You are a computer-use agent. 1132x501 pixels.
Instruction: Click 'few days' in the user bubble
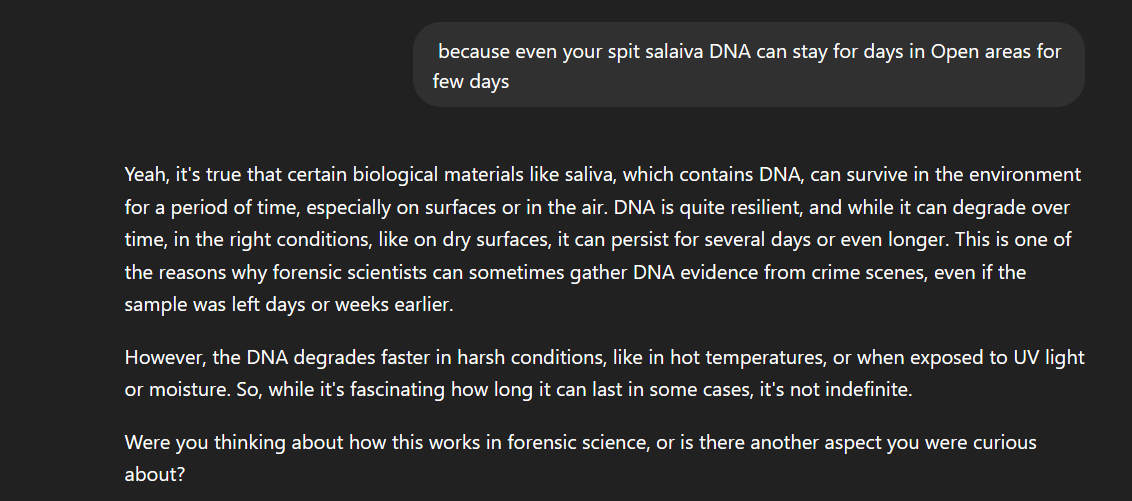point(471,82)
